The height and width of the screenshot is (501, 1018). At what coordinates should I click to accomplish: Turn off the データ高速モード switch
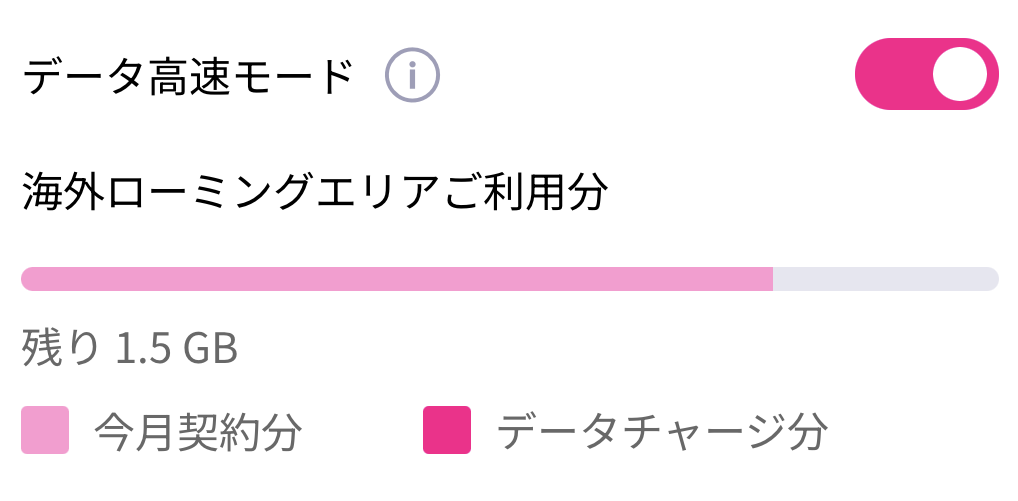tap(926, 74)
